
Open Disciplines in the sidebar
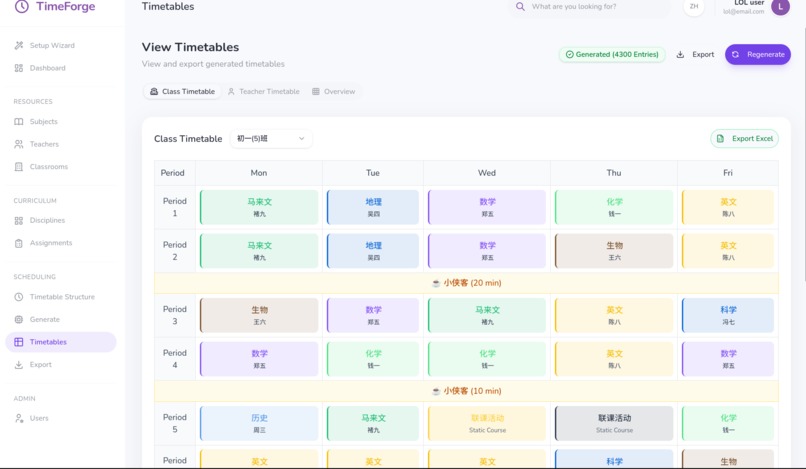tap(61, 220)
